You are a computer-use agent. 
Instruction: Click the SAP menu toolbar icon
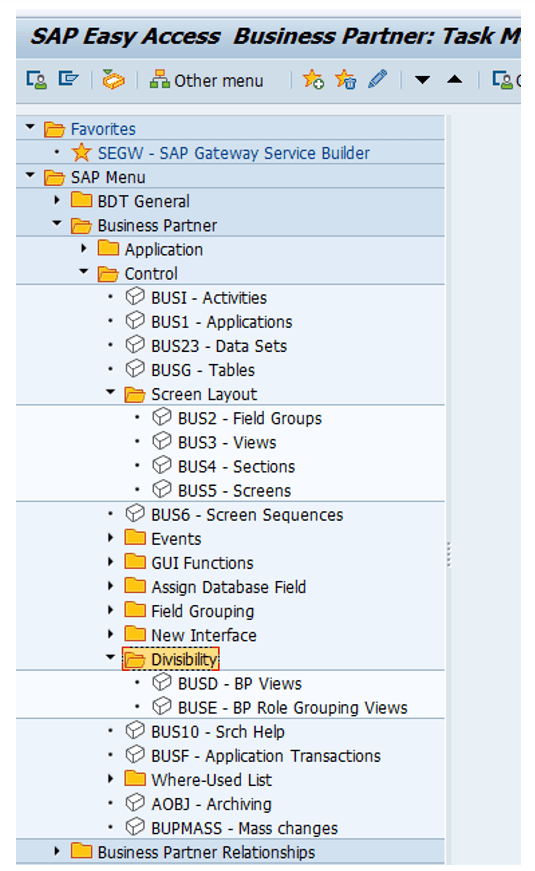(x=68, y=79)
